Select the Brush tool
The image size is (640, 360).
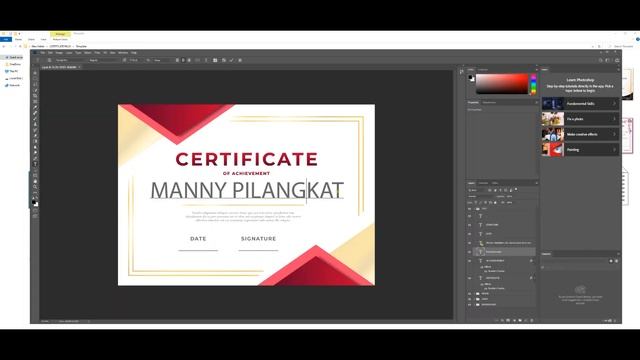point(35,118)
